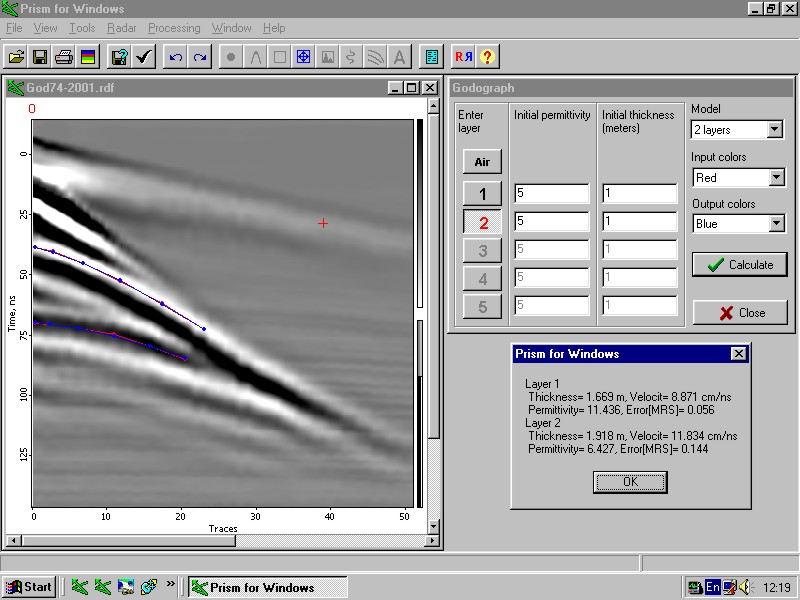Click the disabled layer 5 button

pos(482,307)
